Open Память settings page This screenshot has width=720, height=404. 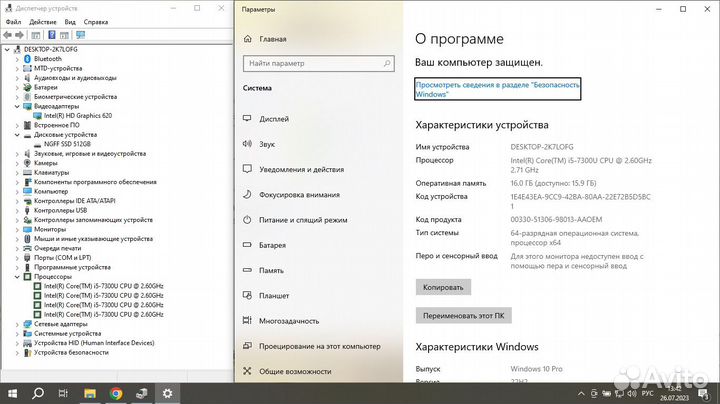pyautogui.click(x=271, y=270)
